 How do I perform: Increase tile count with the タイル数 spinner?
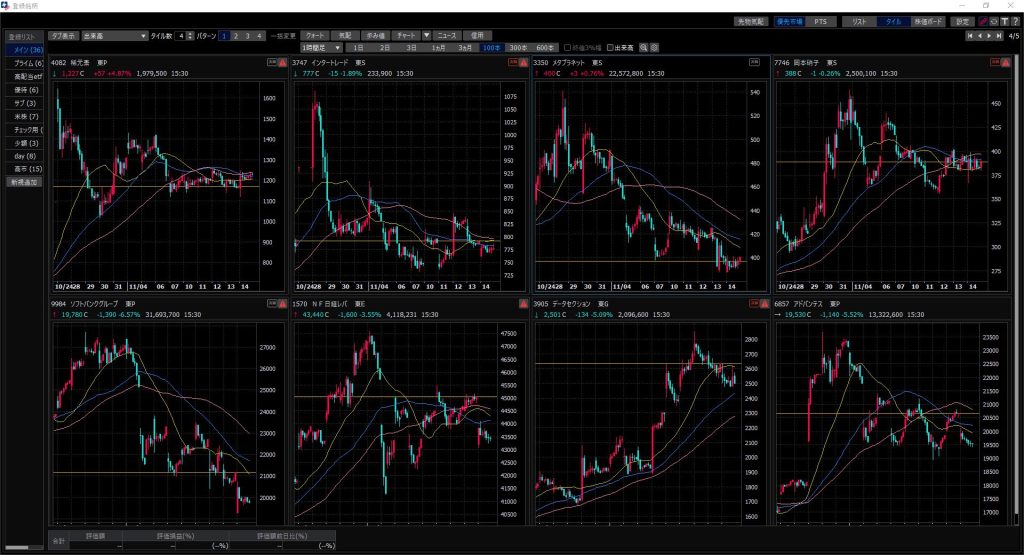tap(190, 33)
